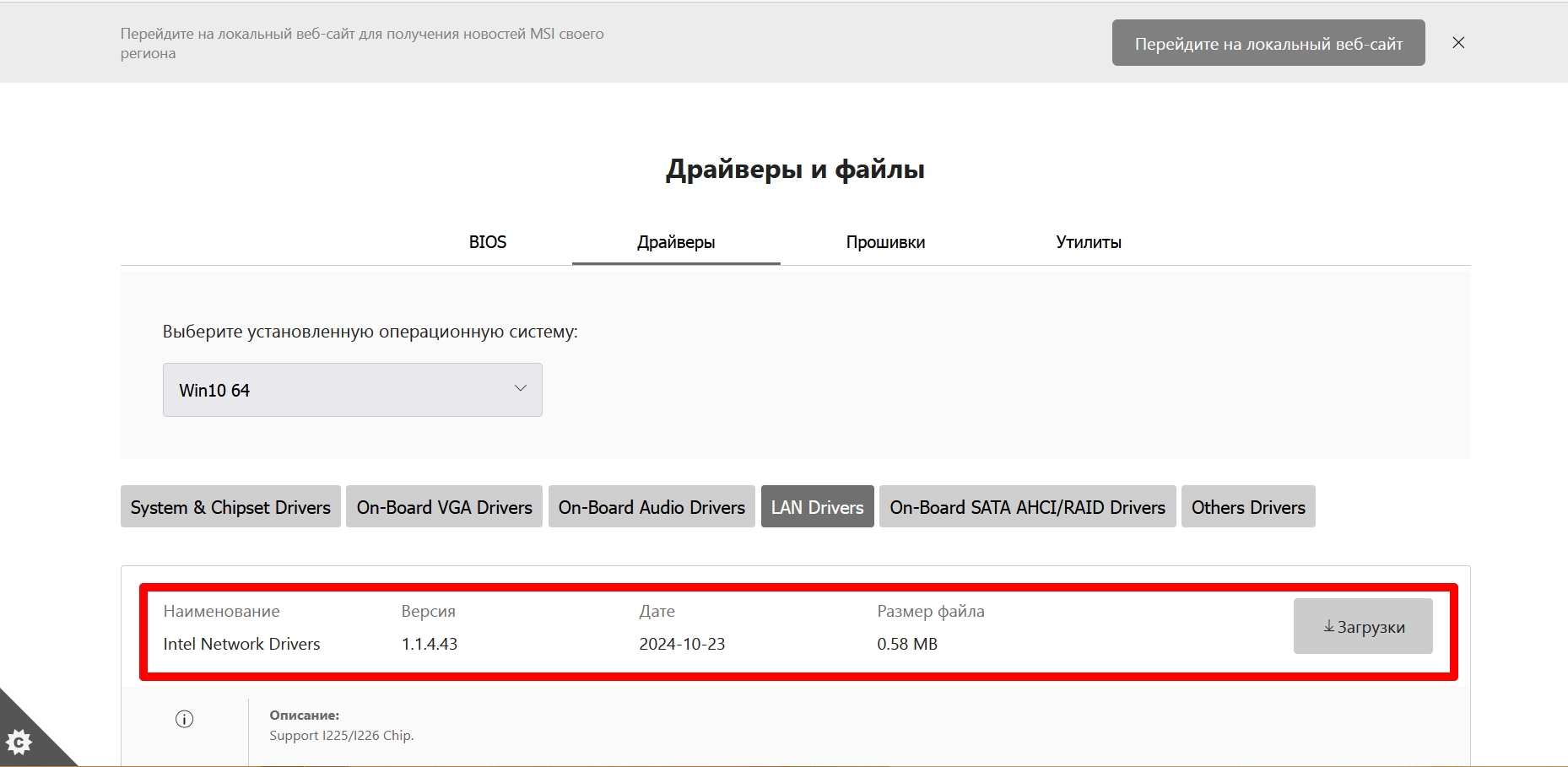Close the local website notification banner
Viewport: 1568px width, 767px height.
pos(1458,42)
